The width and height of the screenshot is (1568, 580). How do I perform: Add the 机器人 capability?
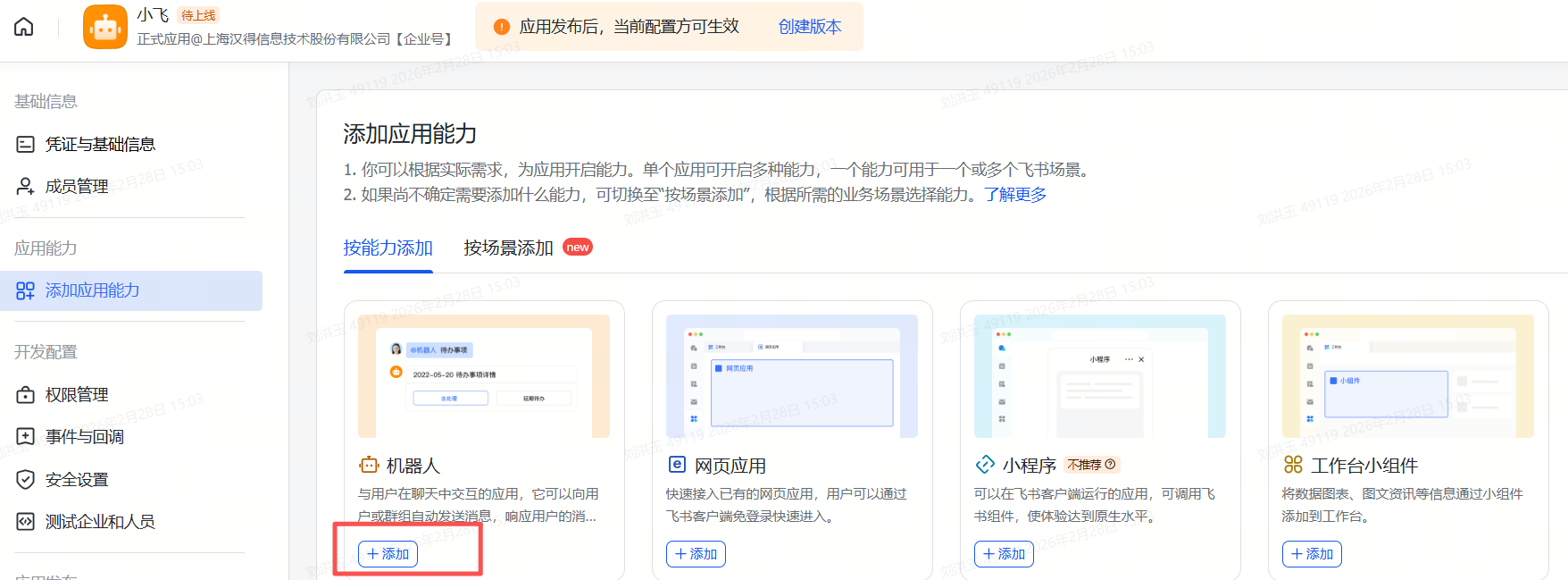(x=388, y=554)
